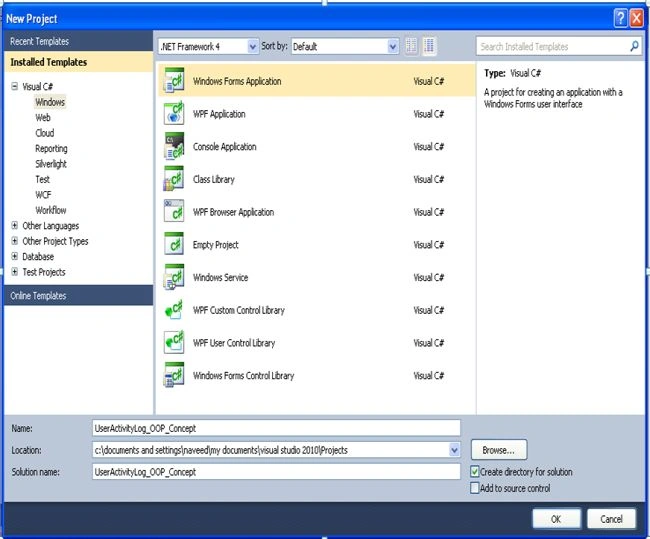Select the 'Console Application' template name
This screenshot has height=539, width=650.
[x=224, y=146]
